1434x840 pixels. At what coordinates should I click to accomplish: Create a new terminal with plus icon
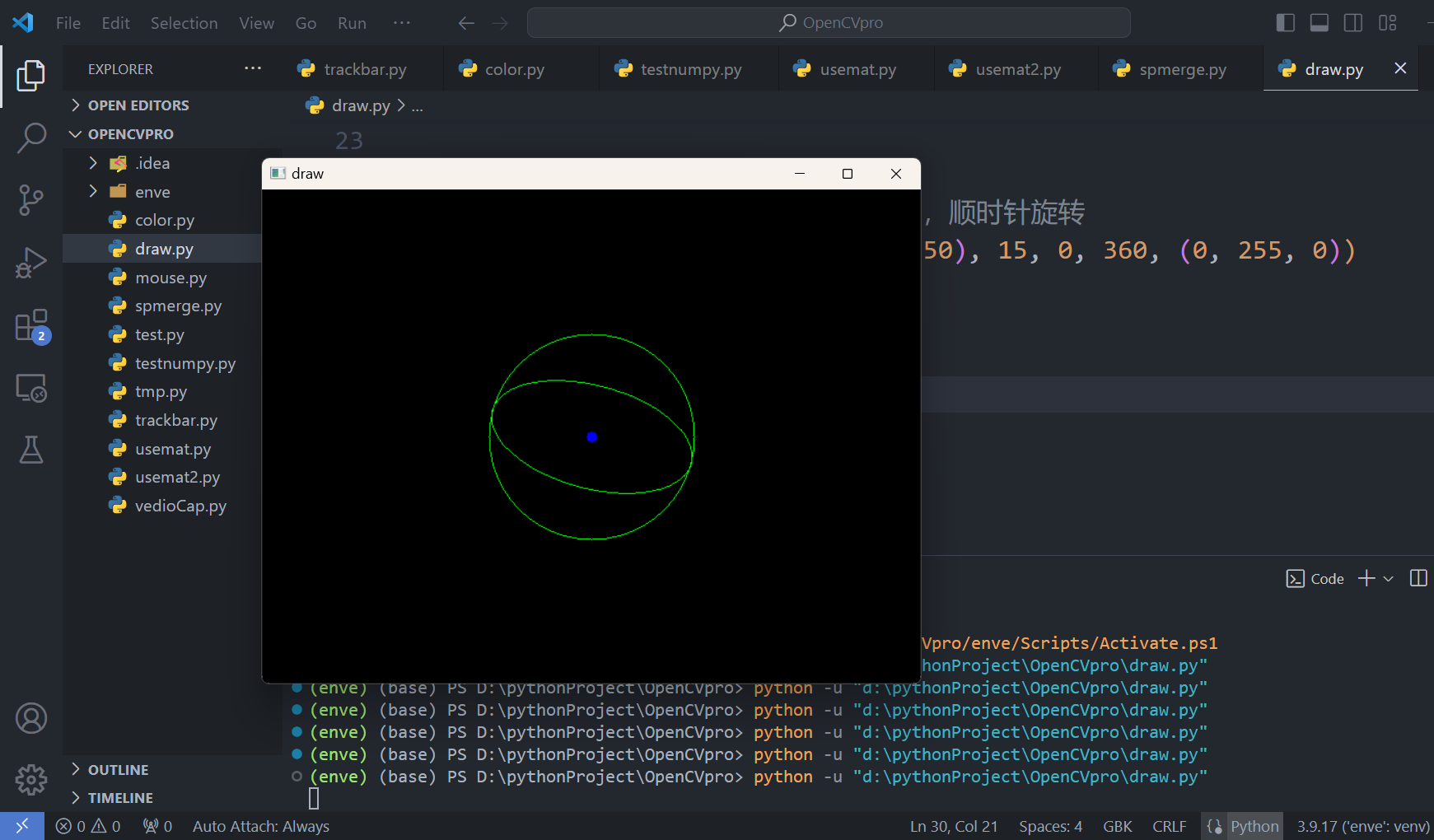pyautogui.click(x=1366, y=578)
